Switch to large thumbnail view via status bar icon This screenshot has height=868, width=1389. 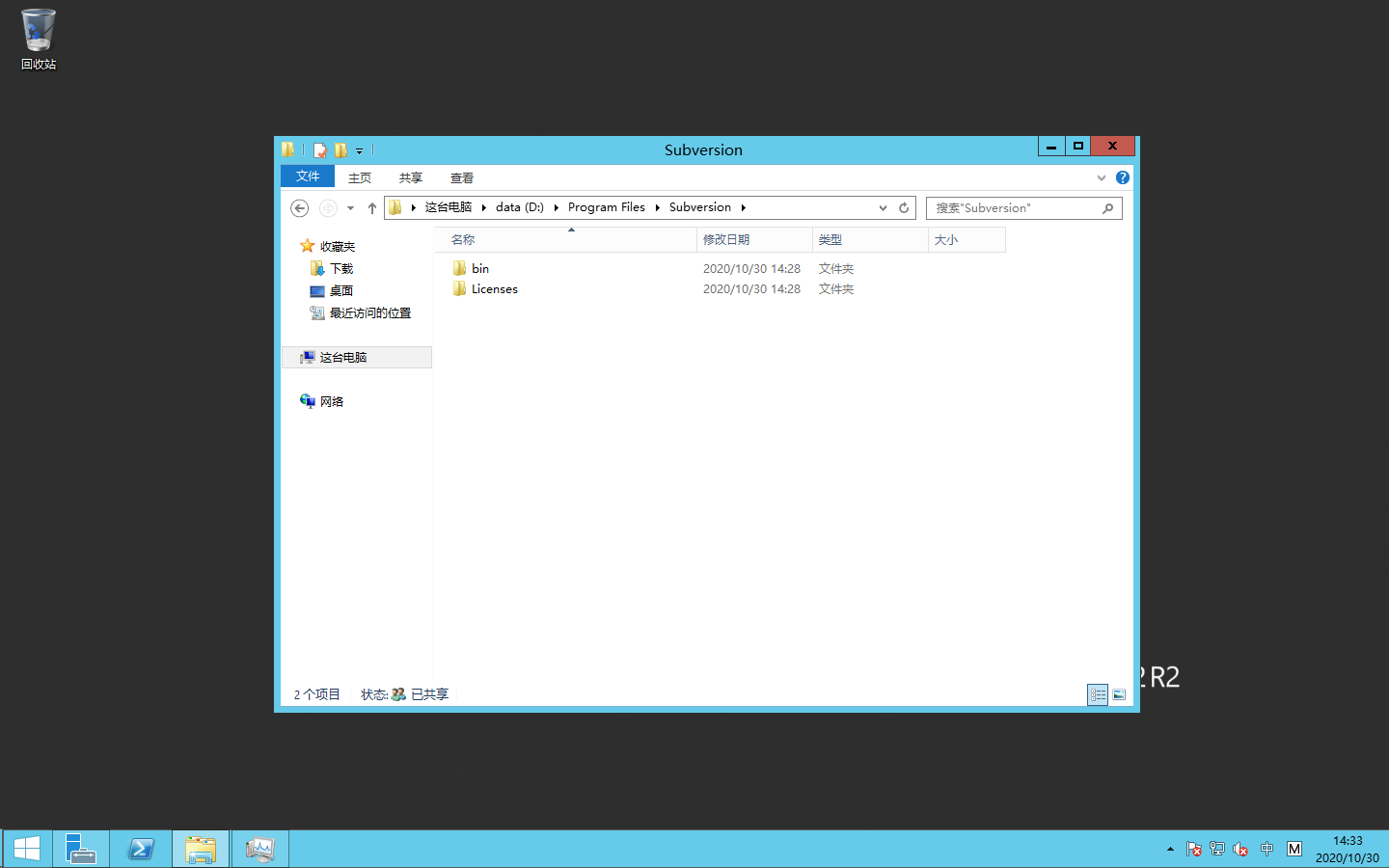[x=1118, y=694]
